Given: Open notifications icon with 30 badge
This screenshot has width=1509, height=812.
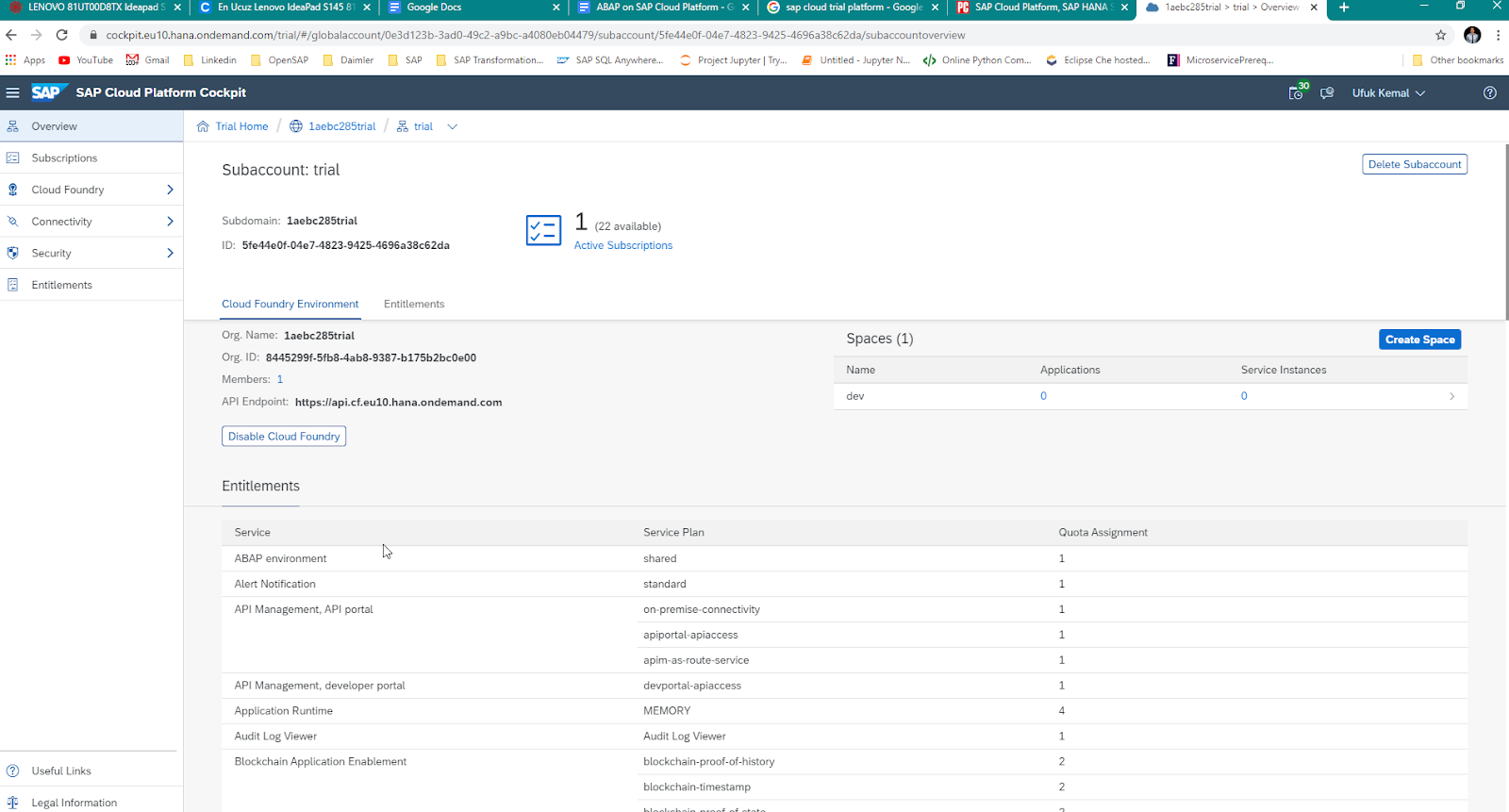Looking at the screenshot, I should tap(1298, 92).
